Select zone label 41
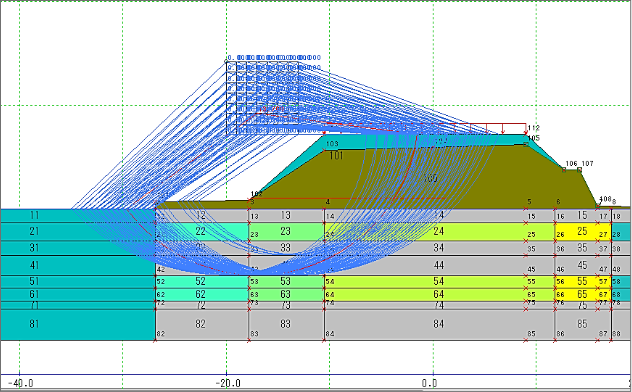Screen dimensions: 632x392 [34, 265]
